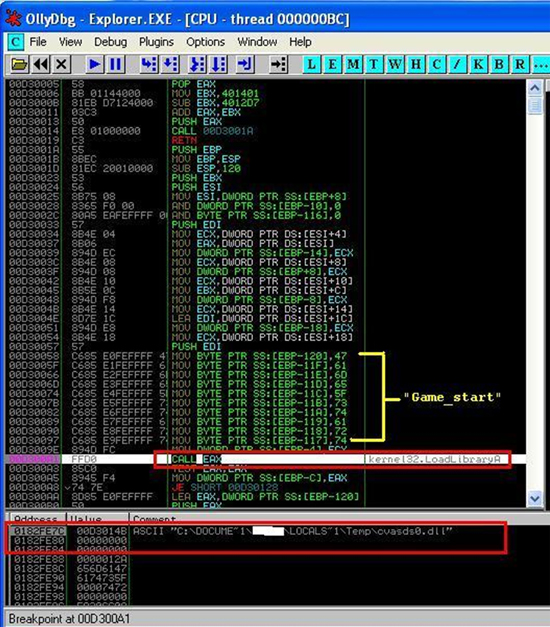
Task: Open the Help menu
Action: tap(300, 42)
